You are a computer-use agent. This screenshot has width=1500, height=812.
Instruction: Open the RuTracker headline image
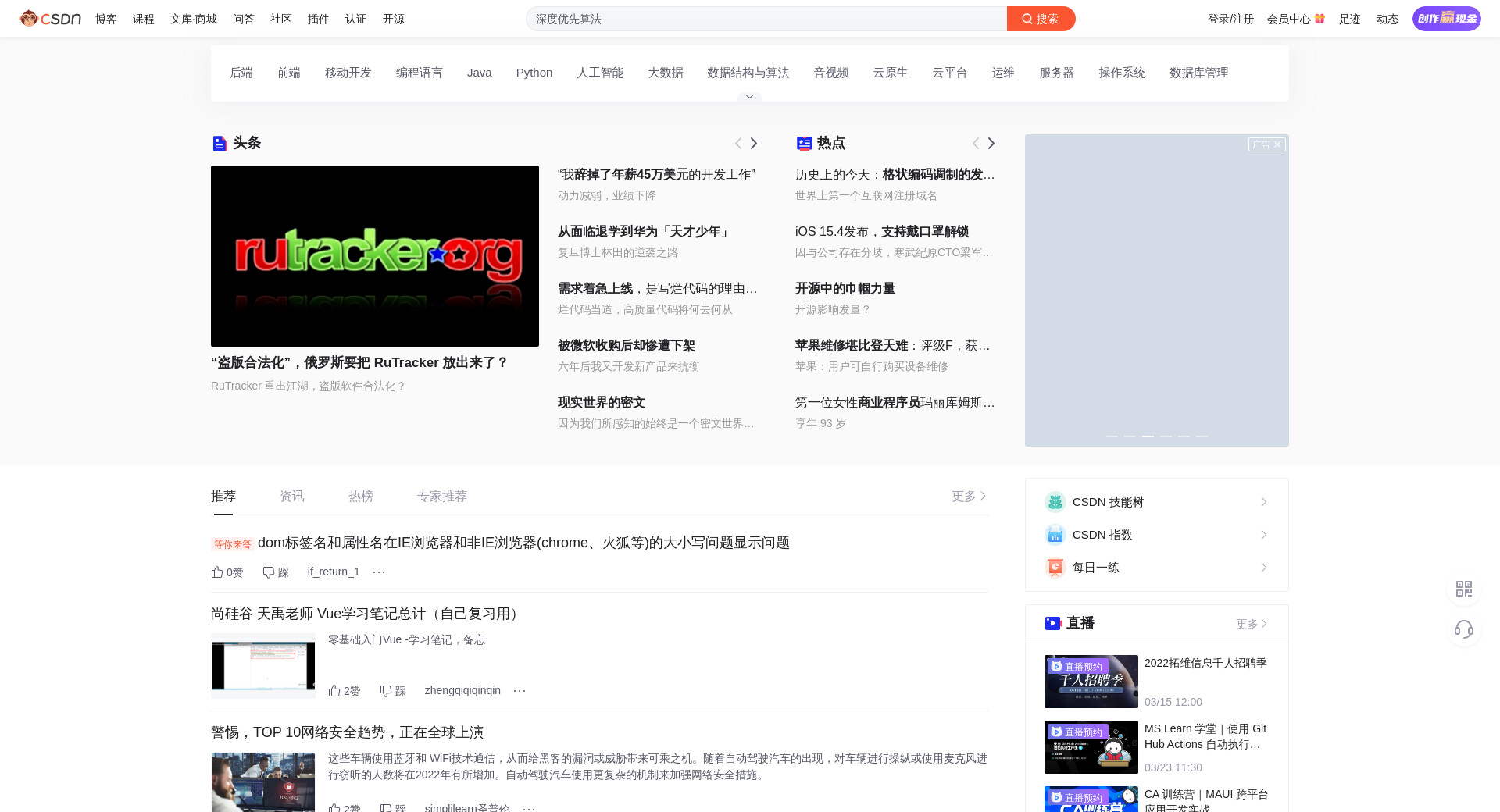pos(374,256)
